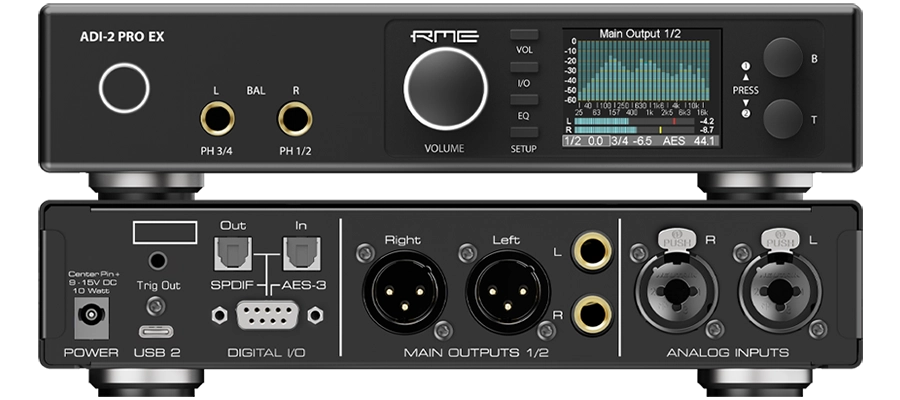900x400 pixels.
Task: Click the Right XLR main output
Action: 404,291
